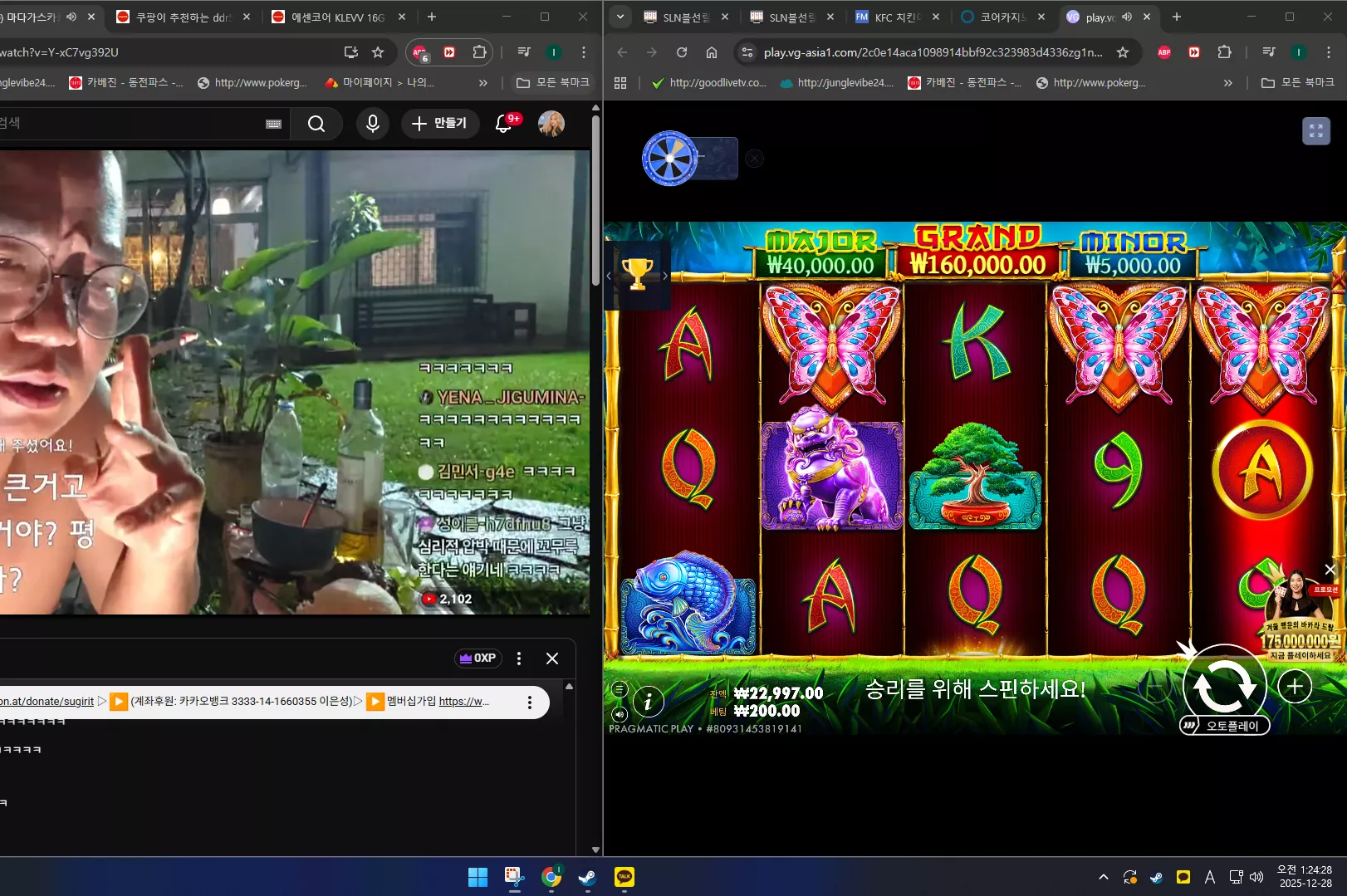Open YouTube's on-screen keyboard icon
Screen dimensions: 1347x896
(x=273, y=124)
